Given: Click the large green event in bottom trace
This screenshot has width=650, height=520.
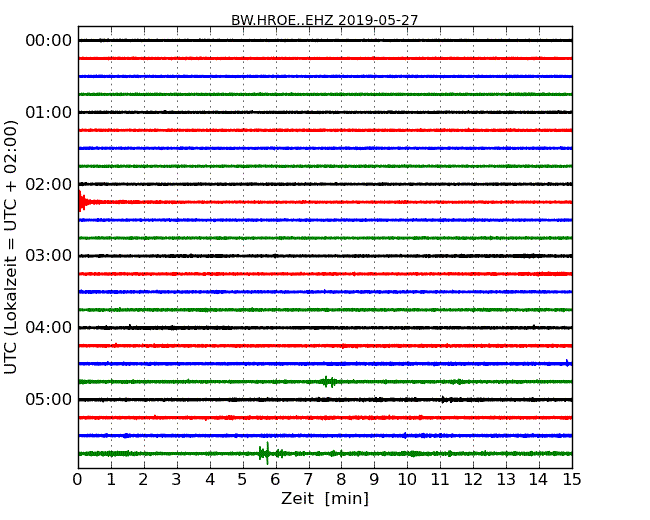Looking at the screenshot, I should (269, 453).
